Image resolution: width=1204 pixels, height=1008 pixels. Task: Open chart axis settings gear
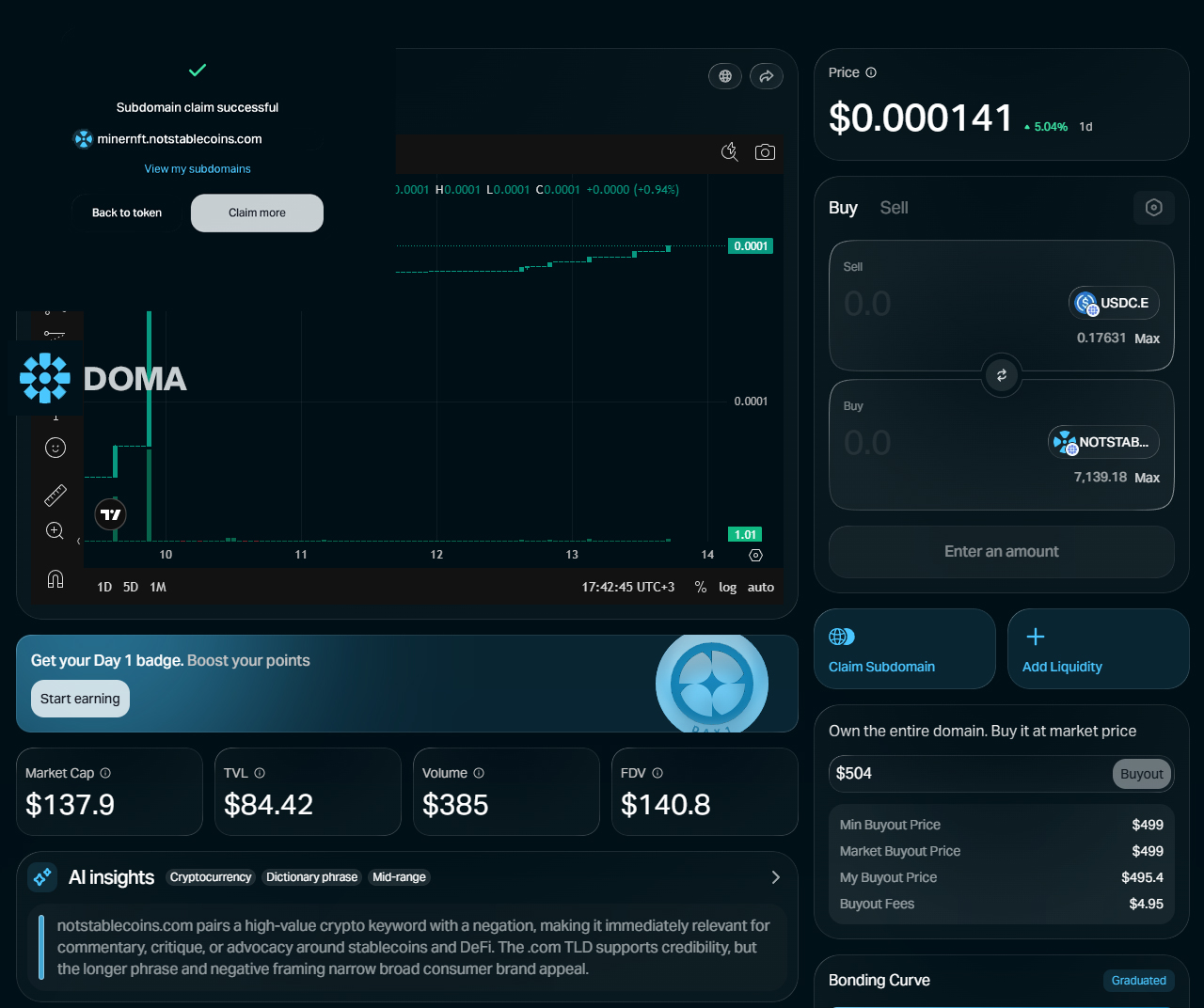[755, 556]
